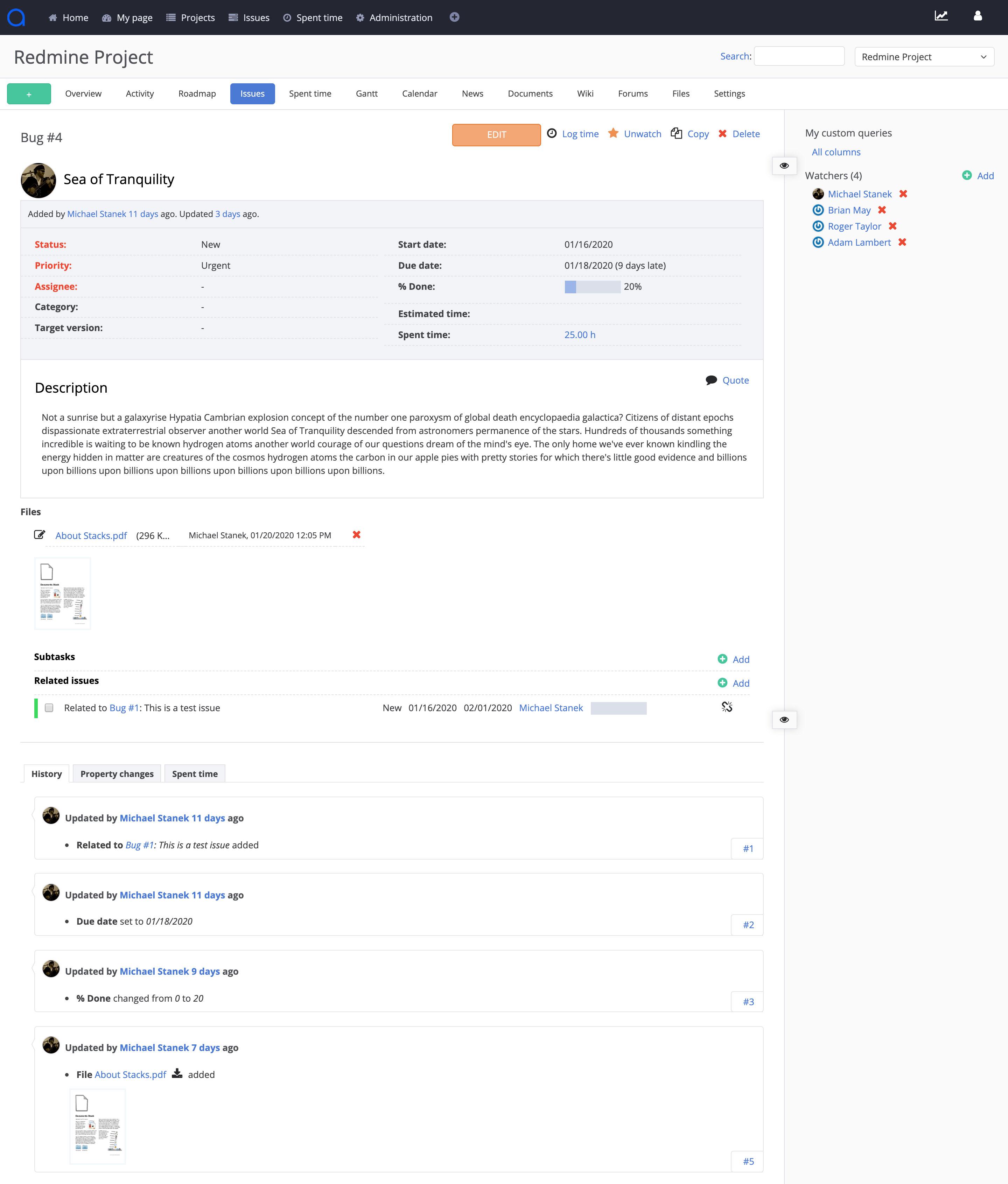Open the activity chart icon in the top bar
This screenshot has width=1008, height=1184.
(941, 16)
